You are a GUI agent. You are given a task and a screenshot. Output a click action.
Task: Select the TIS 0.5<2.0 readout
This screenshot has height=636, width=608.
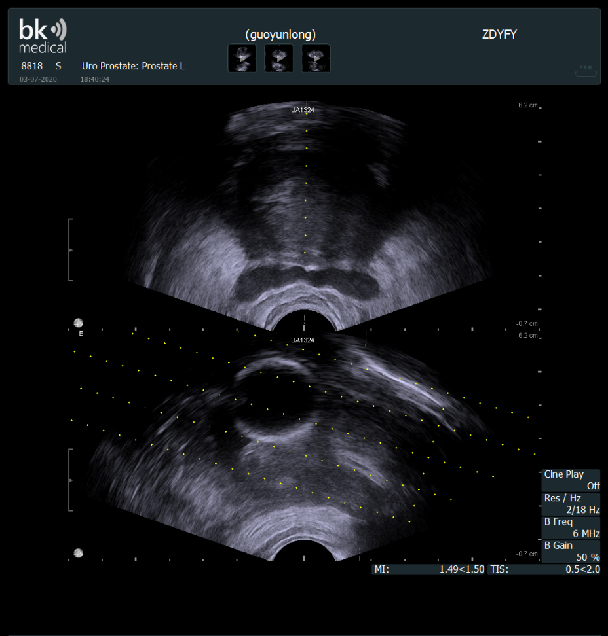coord(544,569)
